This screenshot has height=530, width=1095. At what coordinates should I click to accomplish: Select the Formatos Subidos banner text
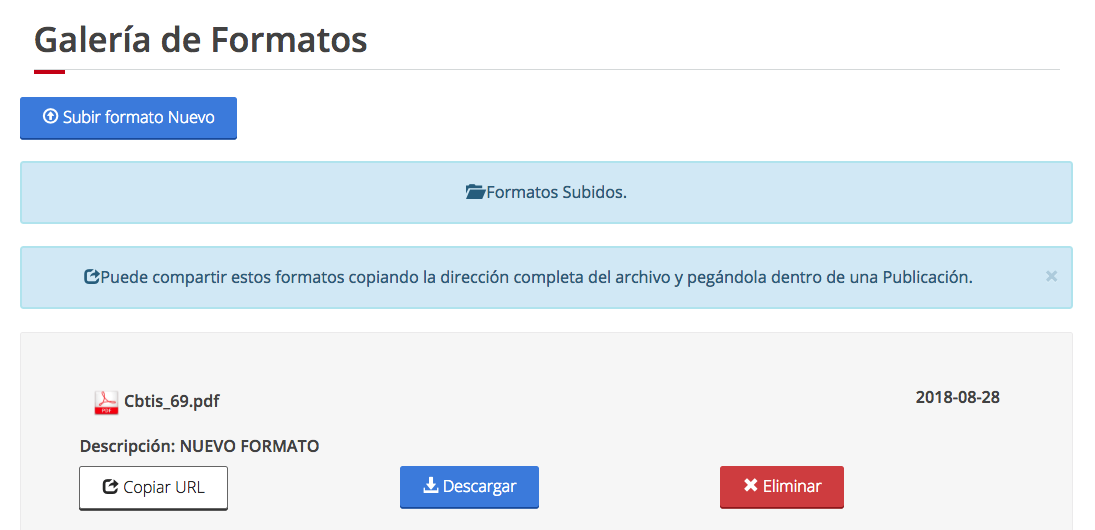(x=556, y=192)
